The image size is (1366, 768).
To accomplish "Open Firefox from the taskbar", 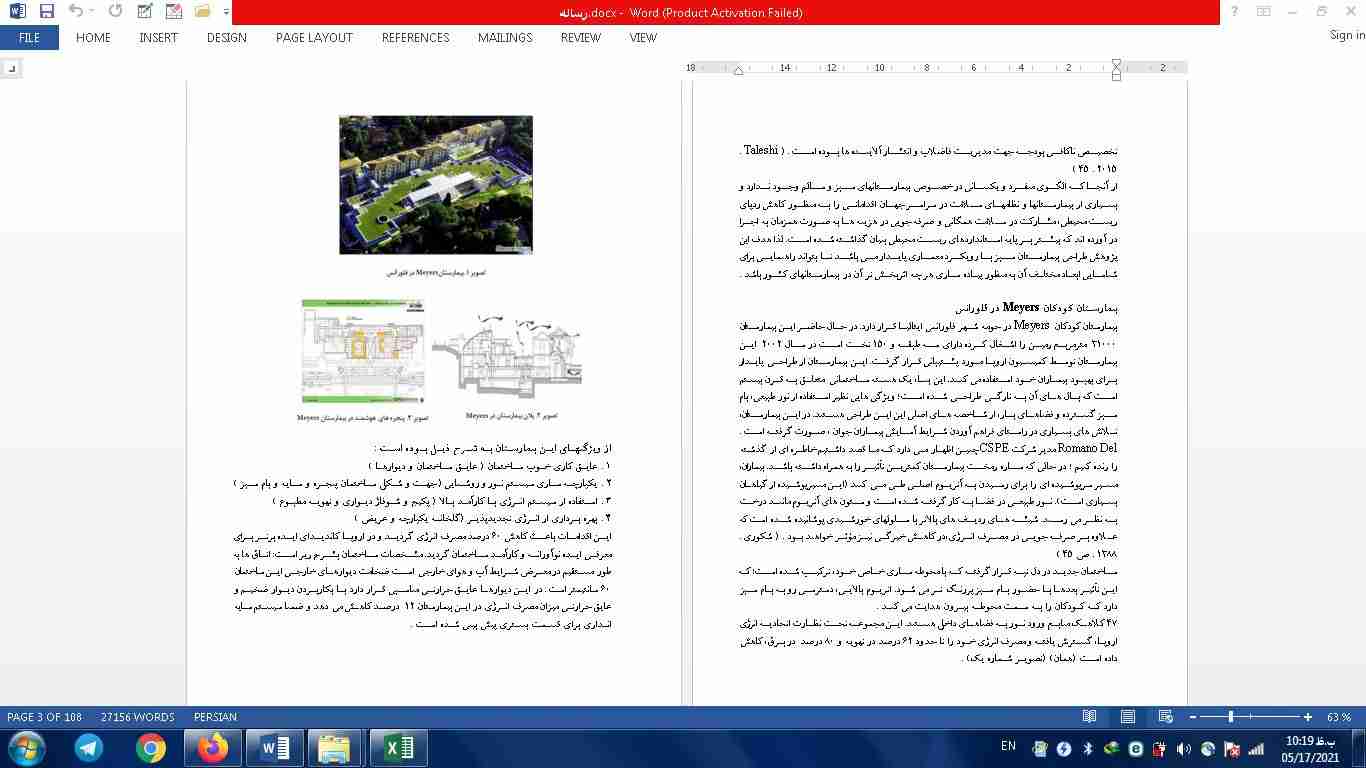I will [212, 748].
